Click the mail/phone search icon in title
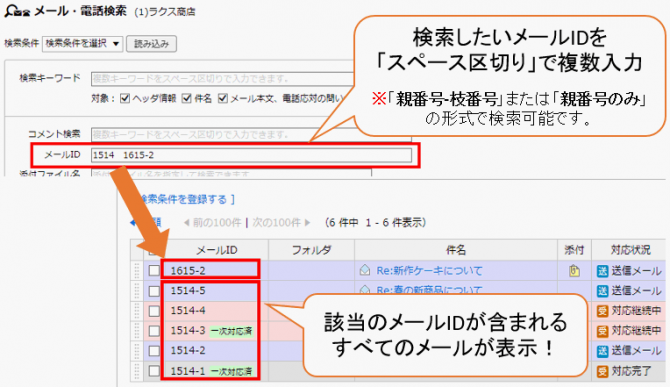 17,11
